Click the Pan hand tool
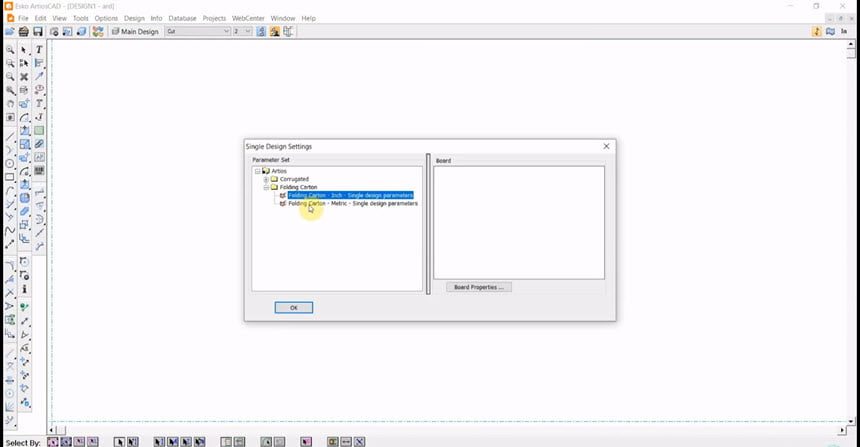 click(x=10, y=104)
